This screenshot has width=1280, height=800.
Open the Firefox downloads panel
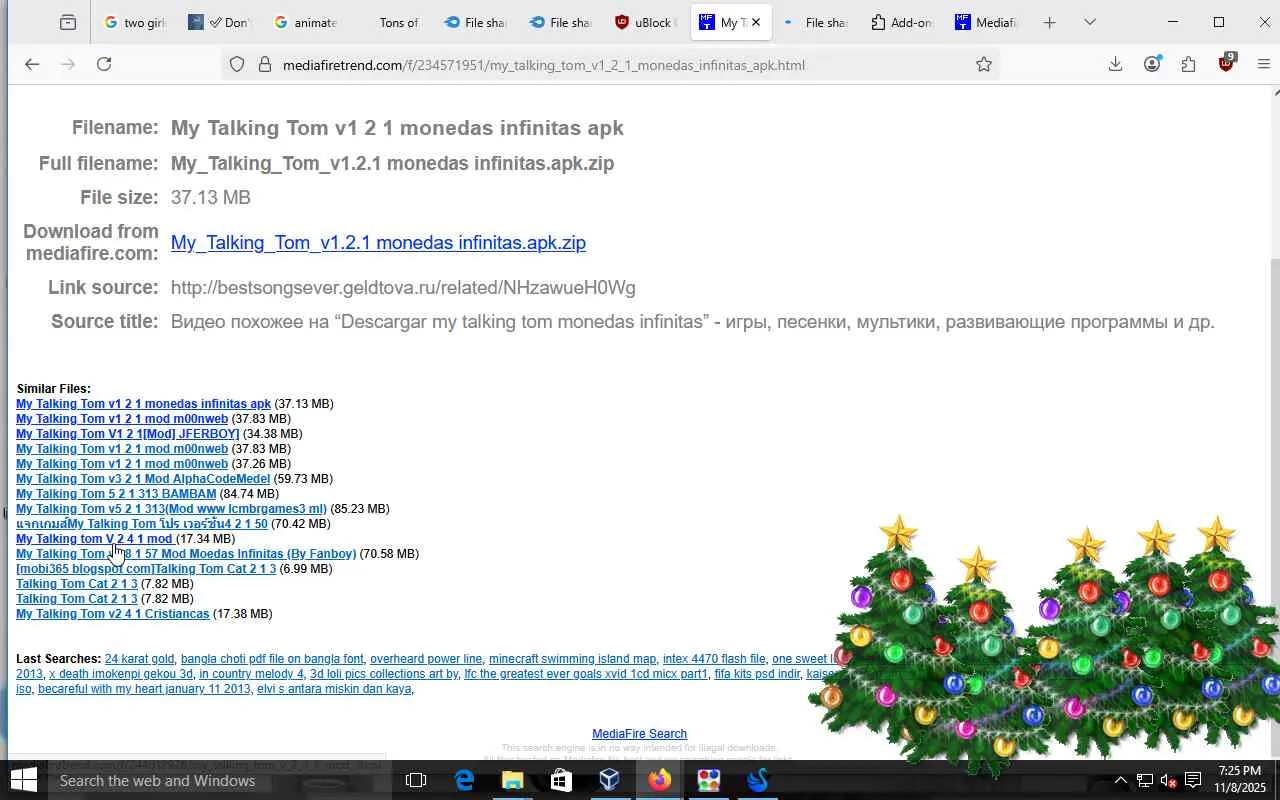[1115, 64]
